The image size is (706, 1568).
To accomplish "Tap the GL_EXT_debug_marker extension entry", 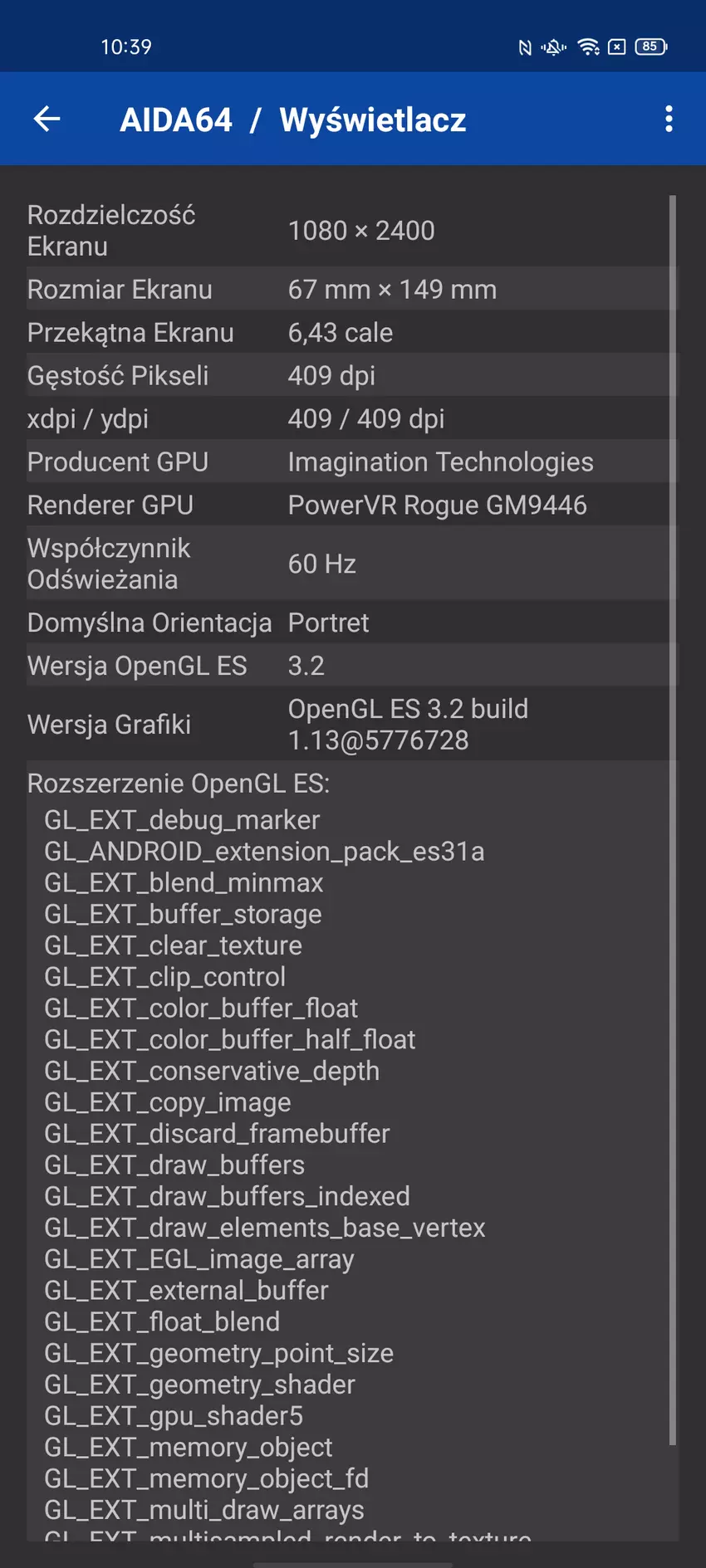I will pos(182,820).
